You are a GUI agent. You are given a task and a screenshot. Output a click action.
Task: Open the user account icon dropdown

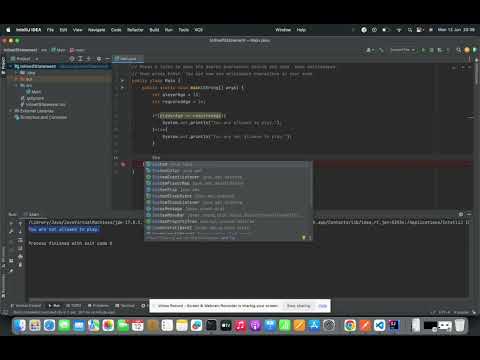point(370,50)
